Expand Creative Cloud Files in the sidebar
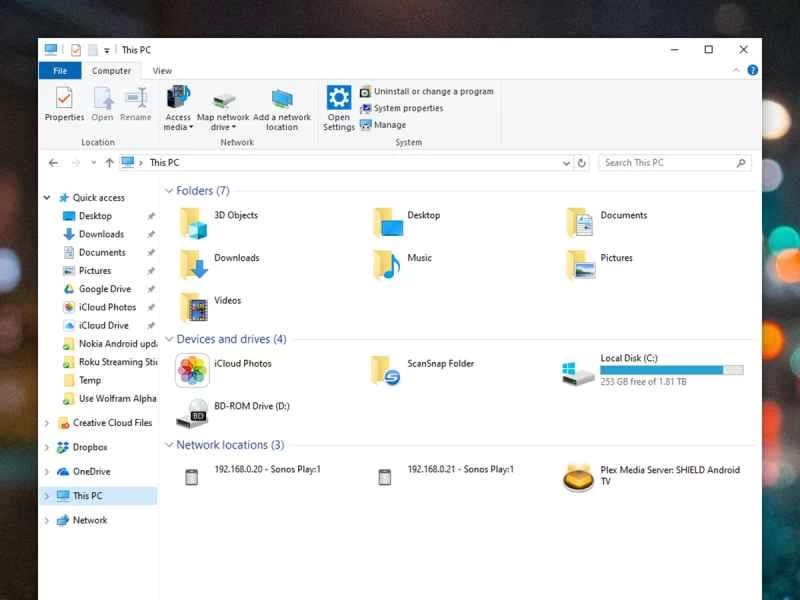The image size is (800, 600). (x=45, y=423)
